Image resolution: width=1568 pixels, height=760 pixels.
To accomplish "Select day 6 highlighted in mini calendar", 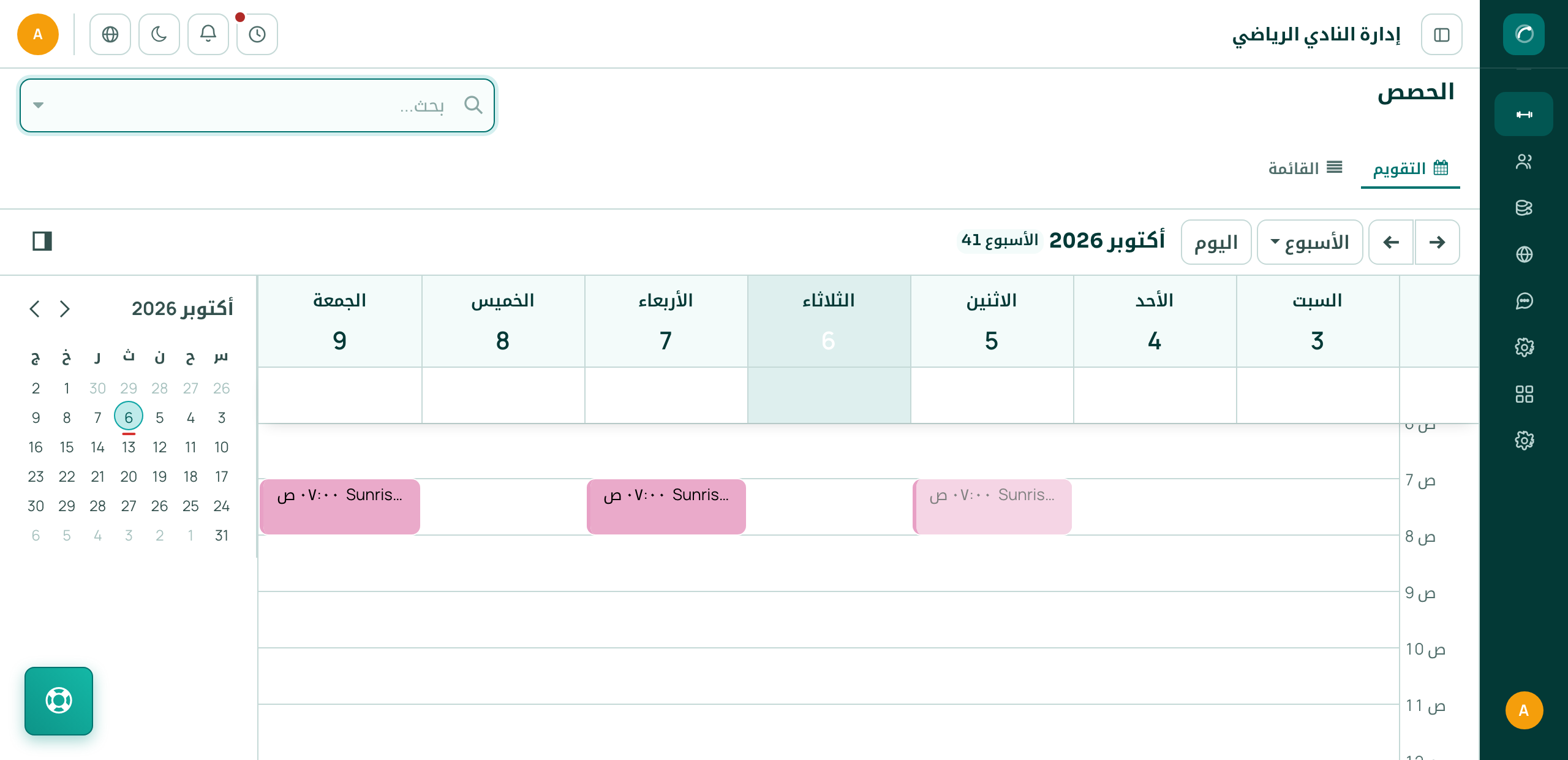I will pos(129,417).
